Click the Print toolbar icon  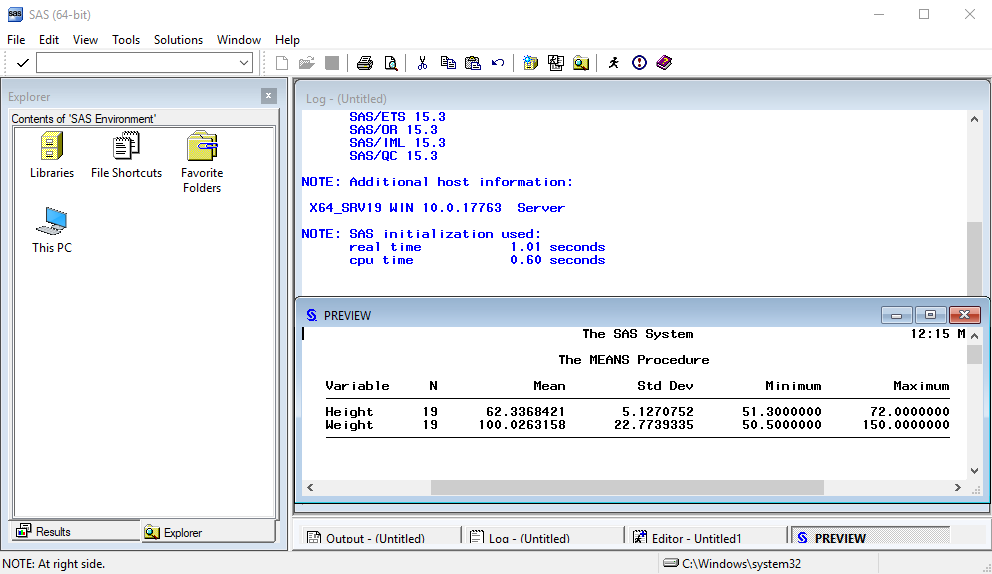[x=365, y=63]
